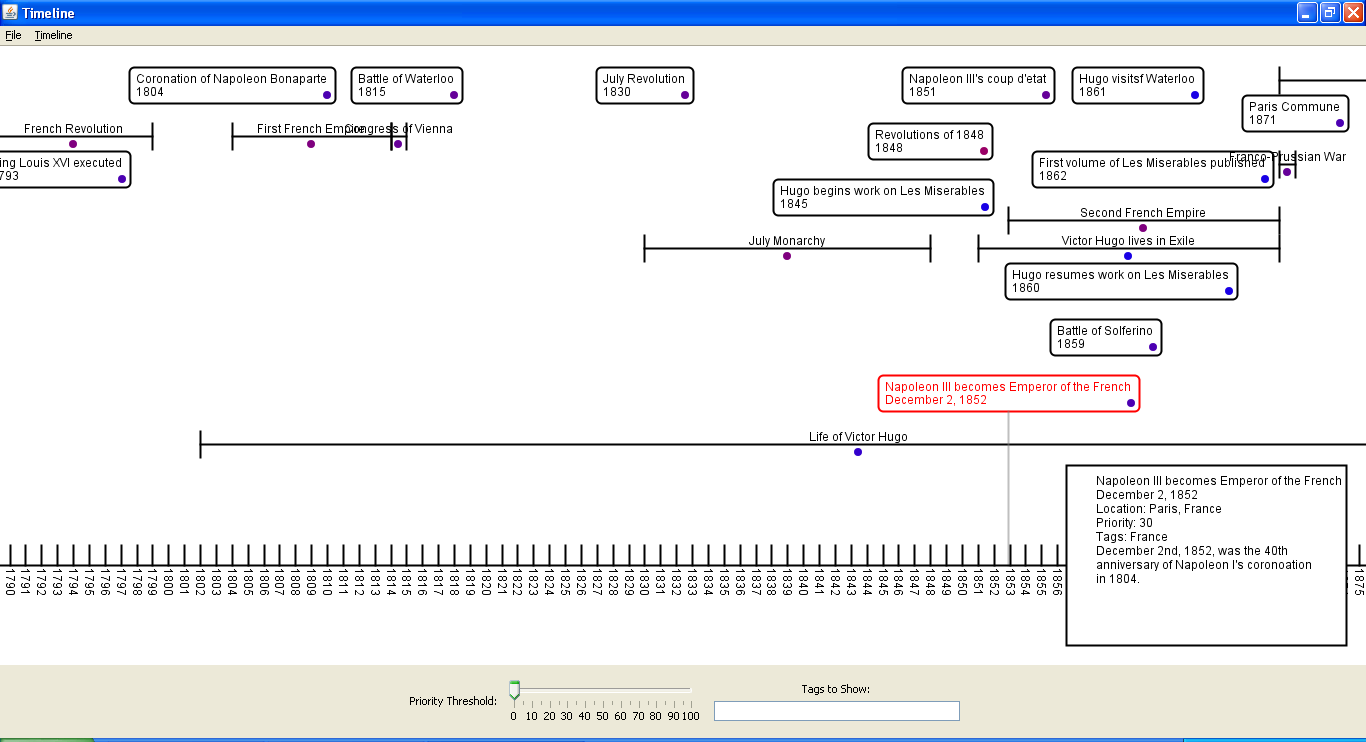Open the File menu

coord(13,35)
